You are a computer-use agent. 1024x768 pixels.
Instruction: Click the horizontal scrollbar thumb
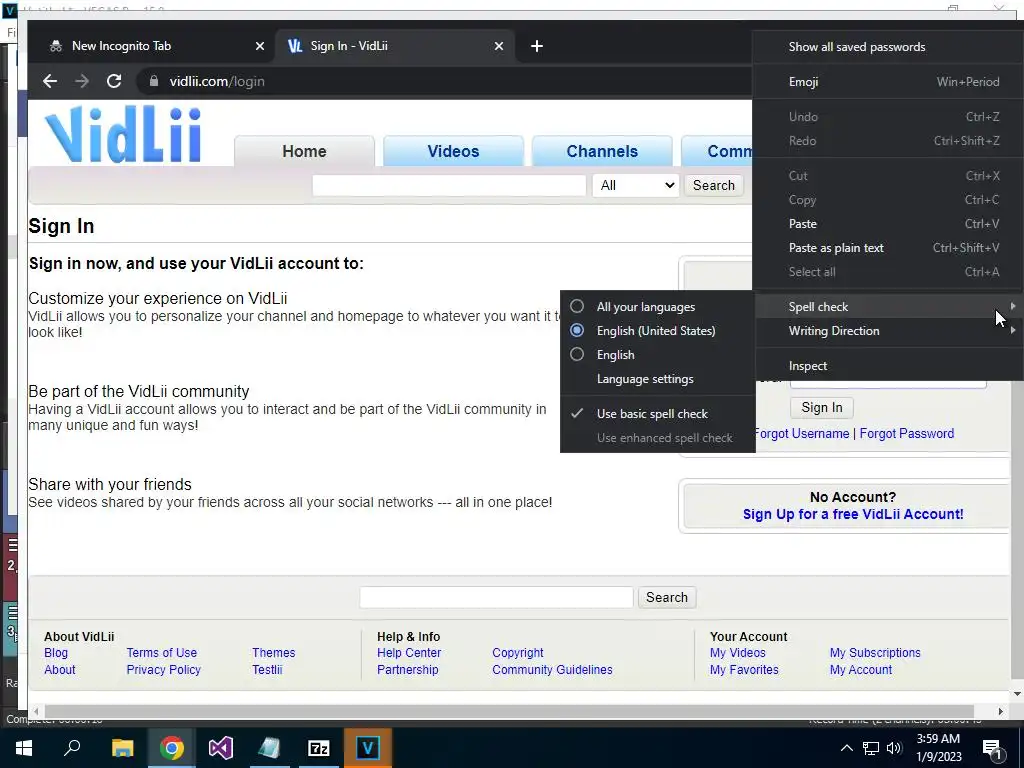[x=509, y=711]
